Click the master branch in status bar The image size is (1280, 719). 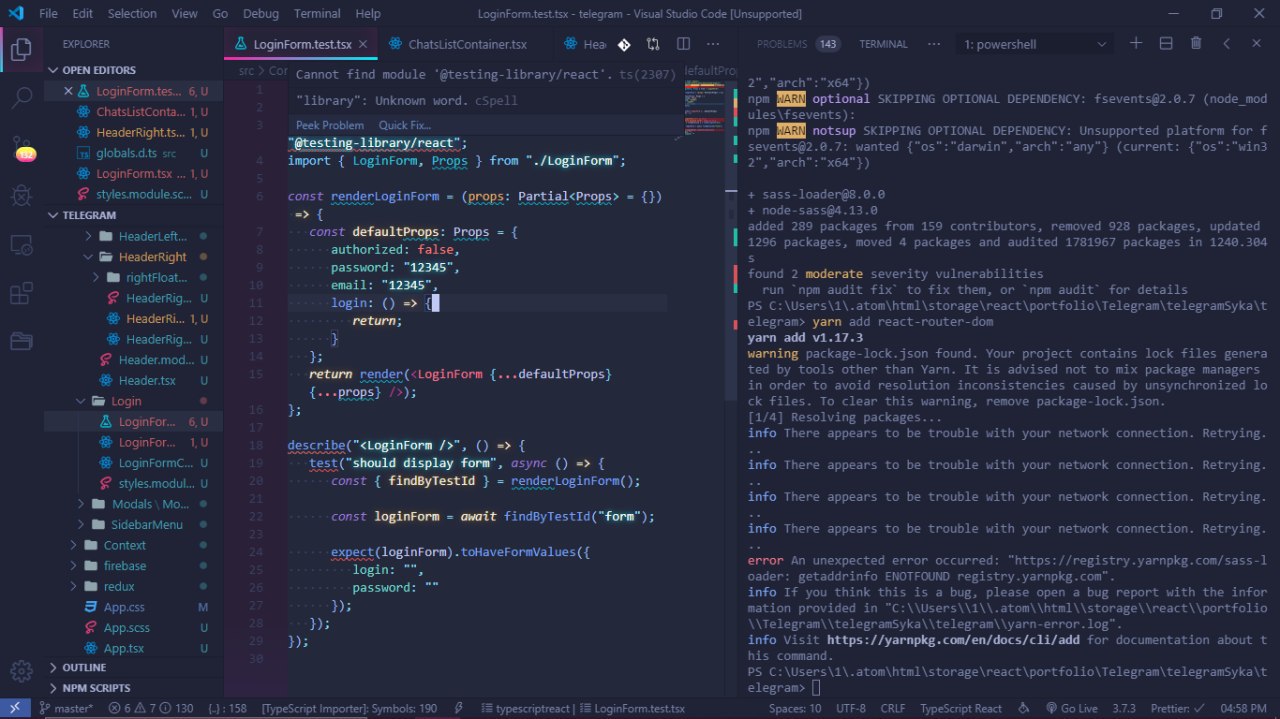click(66, 709)
